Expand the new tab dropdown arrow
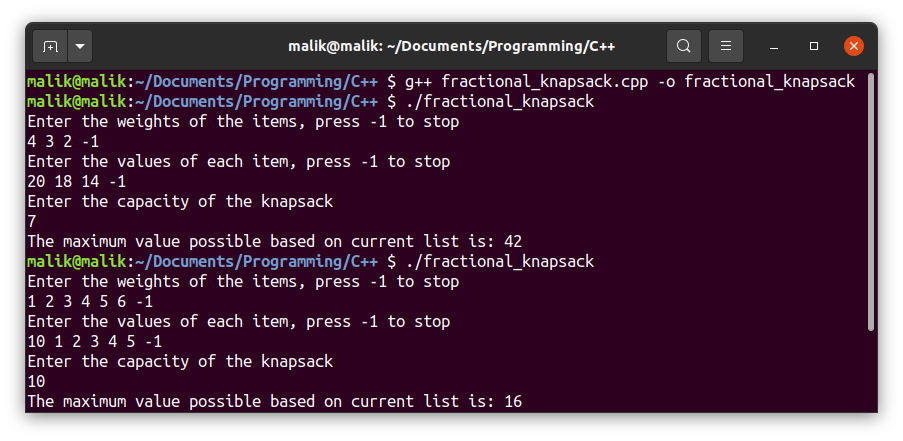The width and height of the screenshot is (903, 441). click(x=81, y=46)
